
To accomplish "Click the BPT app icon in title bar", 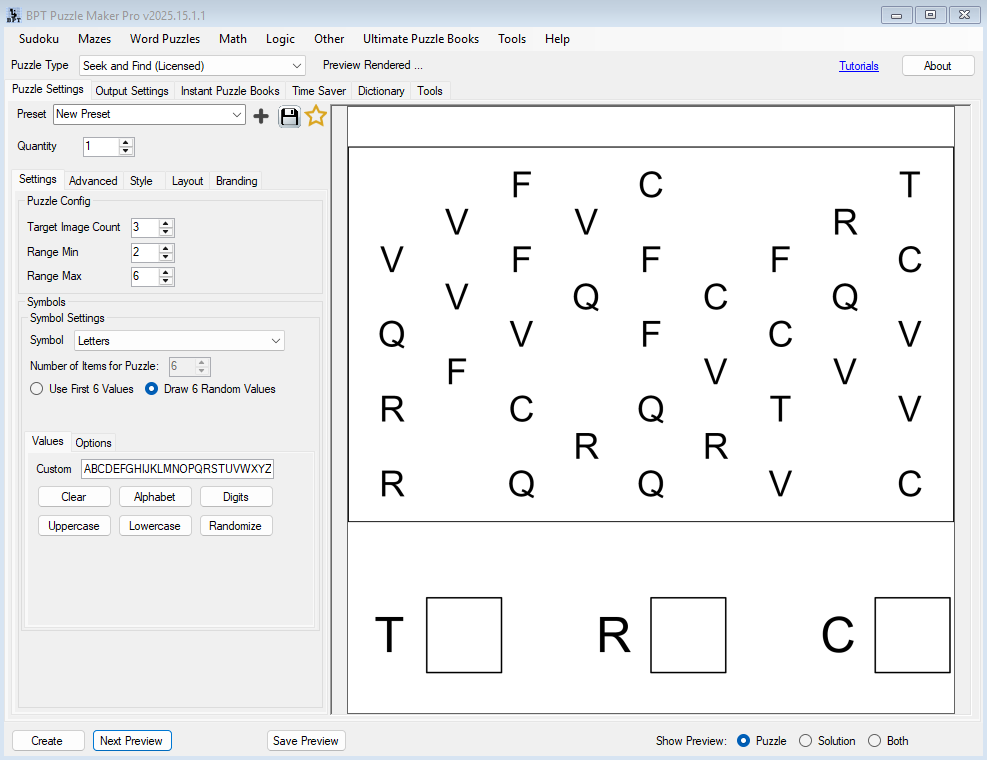I will pos(14,14).
